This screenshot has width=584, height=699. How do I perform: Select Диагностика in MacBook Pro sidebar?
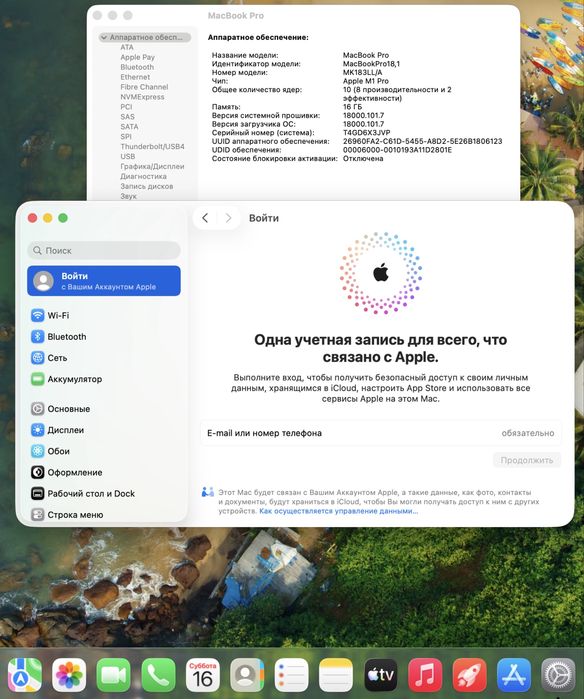[143, 176]
